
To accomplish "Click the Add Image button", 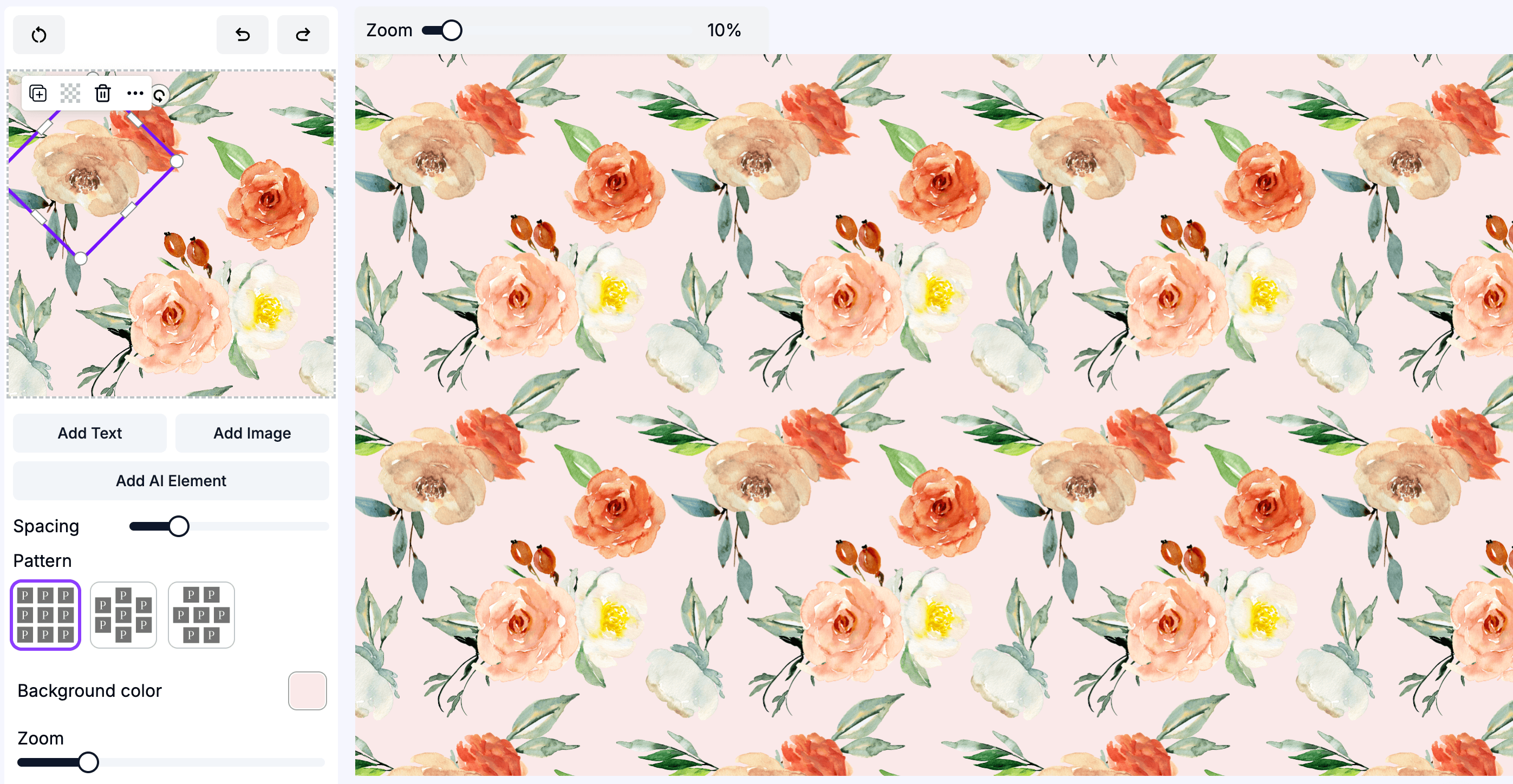I will (x=252, y=433).
